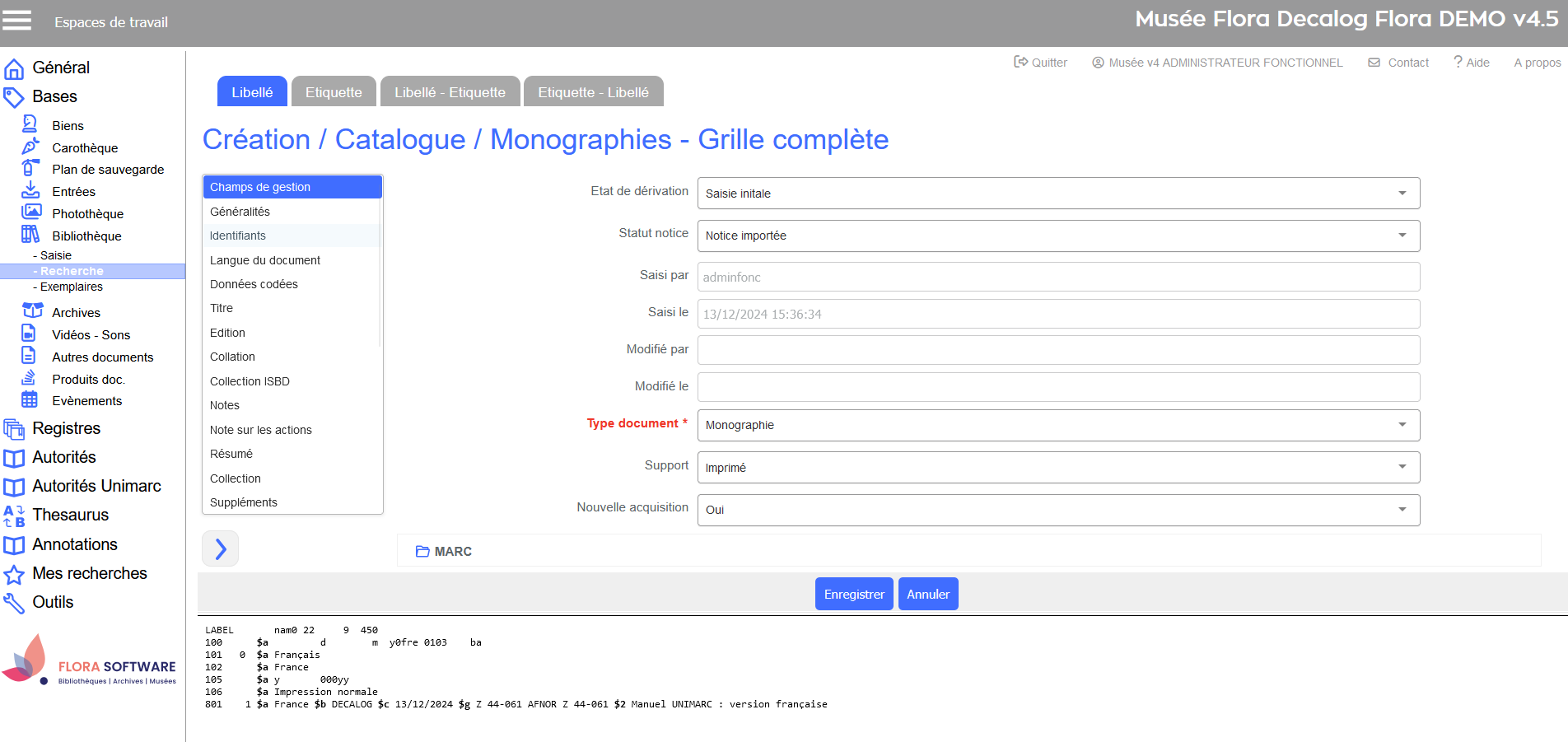The image size is (1568, 742).
Task: Click the Thesaurus A-B icon
Action: [14, 516]
